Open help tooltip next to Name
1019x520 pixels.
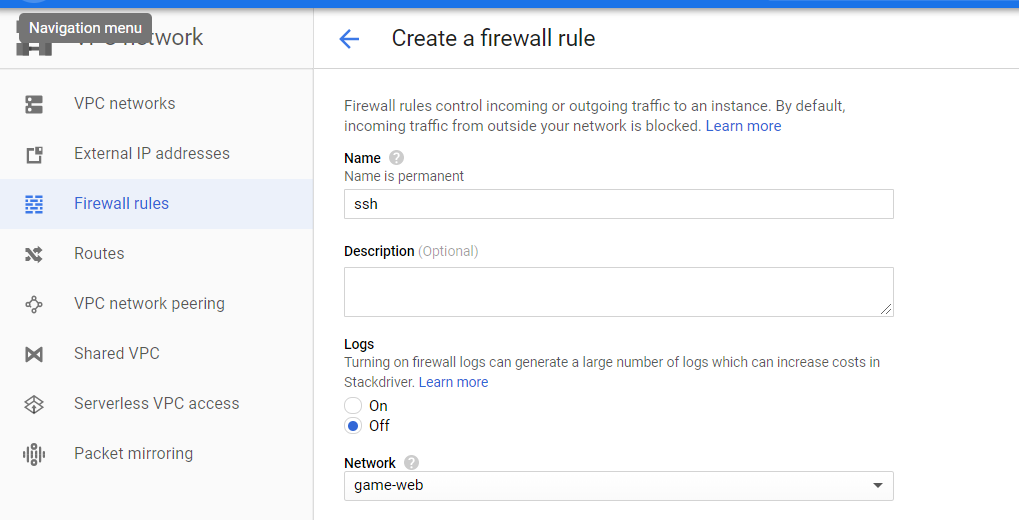[396, 158]
